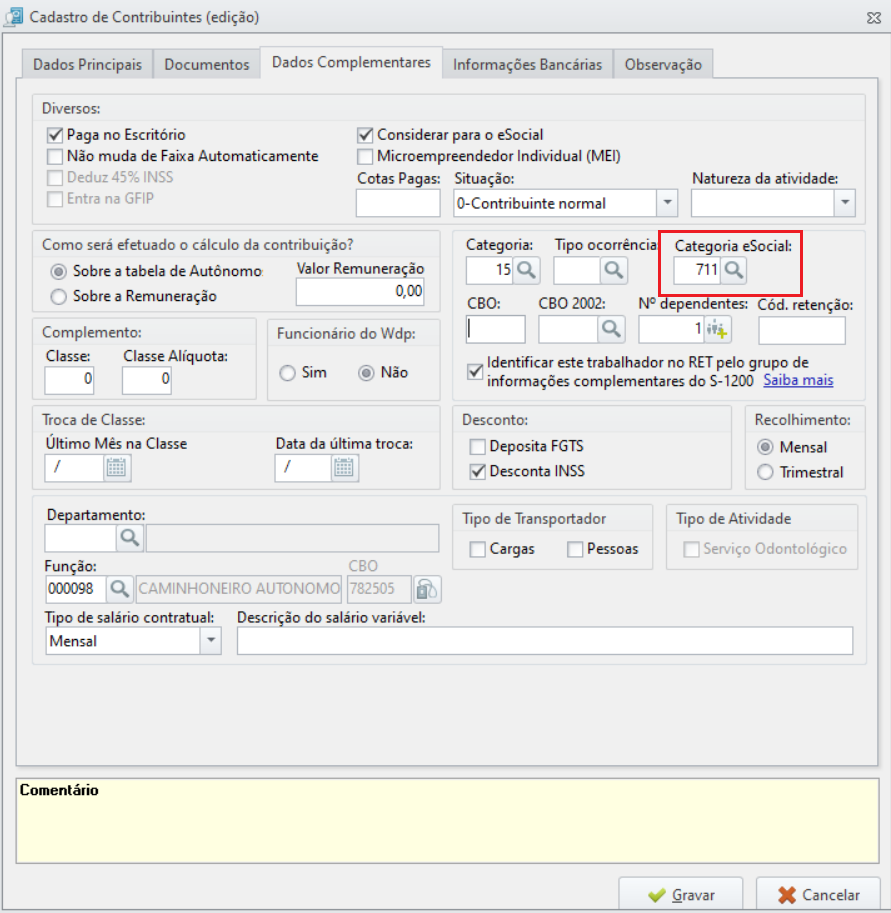Open the Saiba mais link

pyautogui.click(x=798, y=380)
